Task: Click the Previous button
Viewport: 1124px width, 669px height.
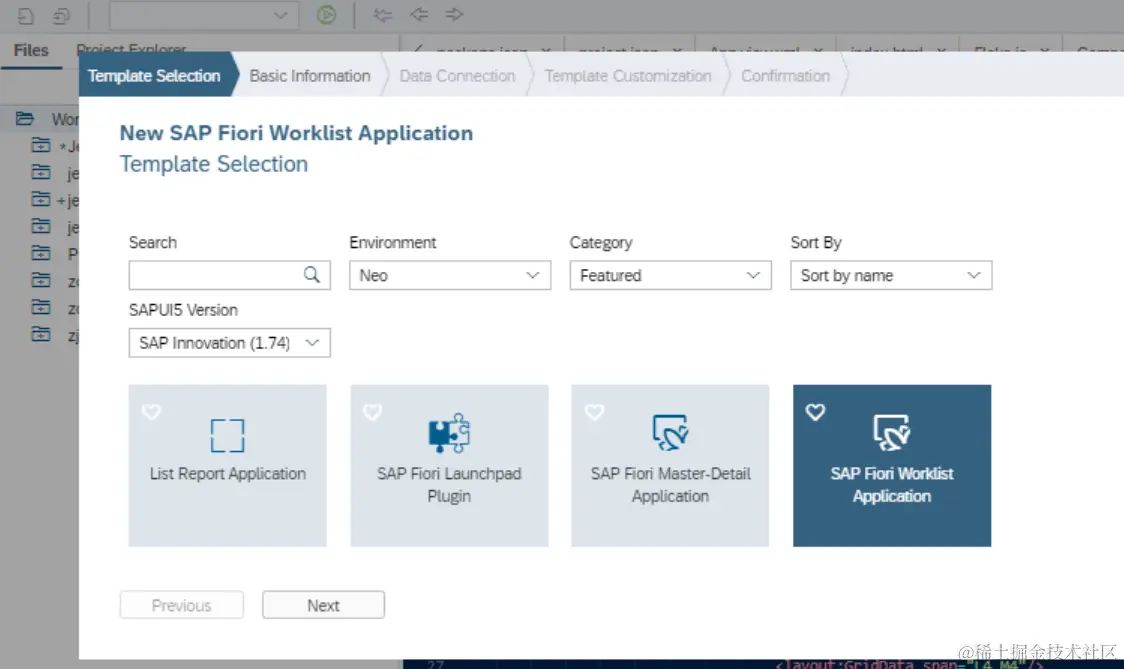Action: [181, 605]
